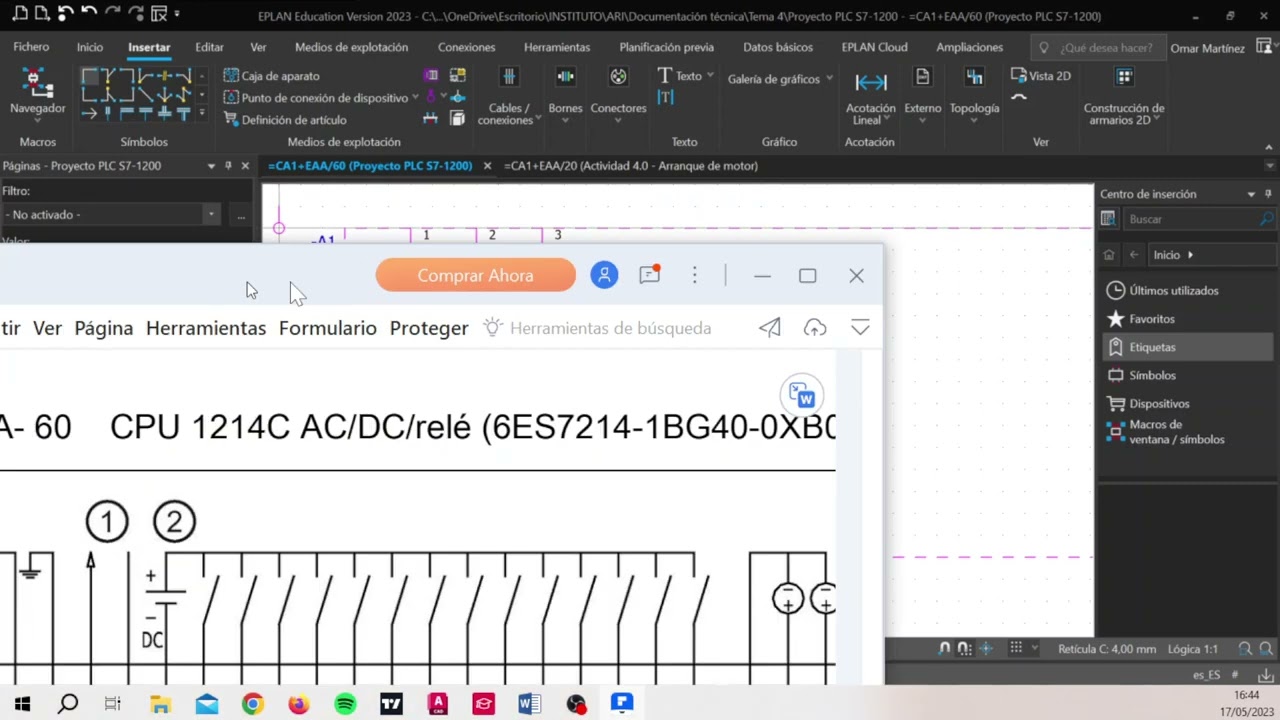
Task: Click the Vista 2D button
Action: coord(1041,76)
